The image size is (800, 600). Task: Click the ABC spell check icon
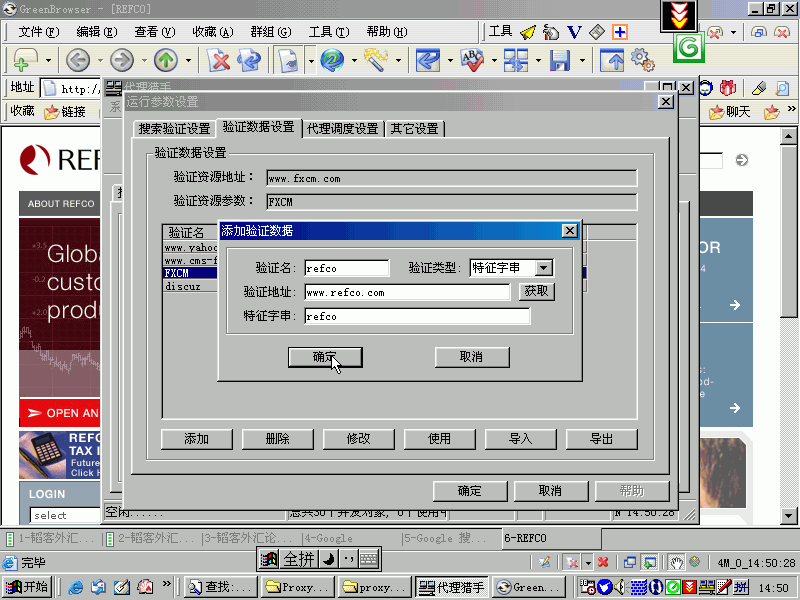[472, 60]
